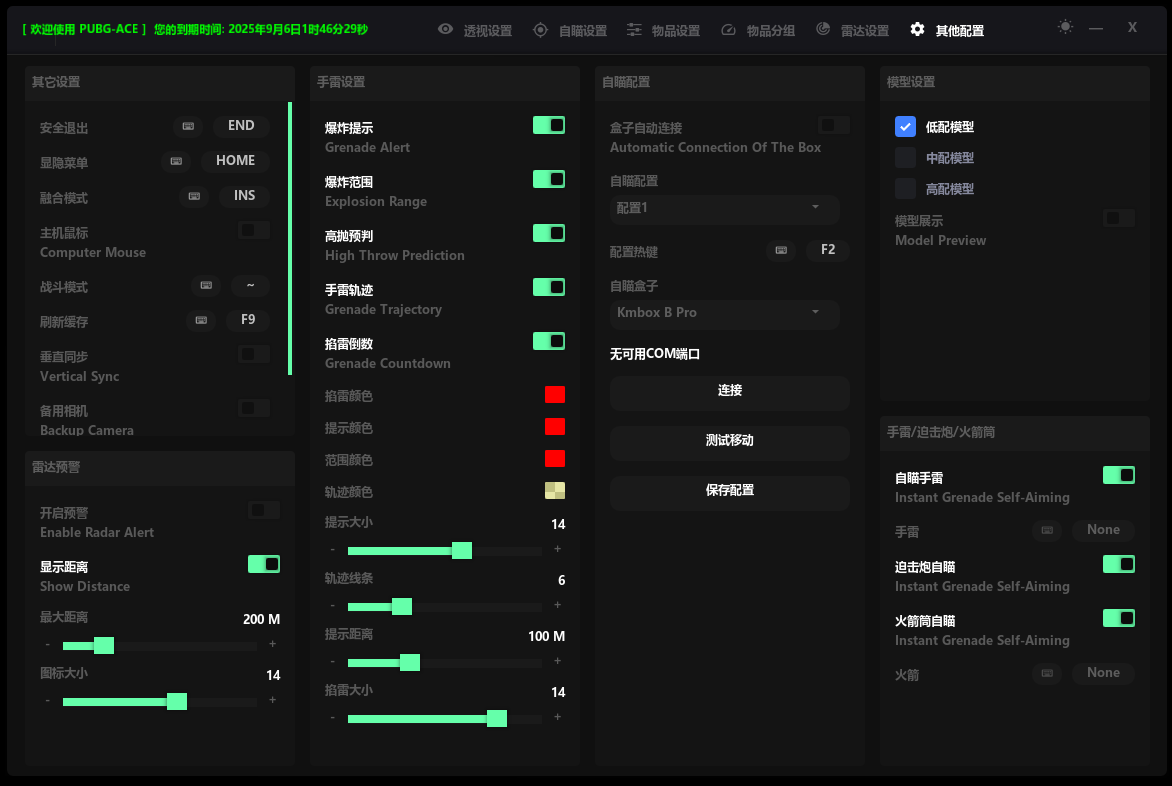Click the plus icon of 图标大小 slider
The height and width of the screenshot is (786, 1172).
(x=272, y=700)
